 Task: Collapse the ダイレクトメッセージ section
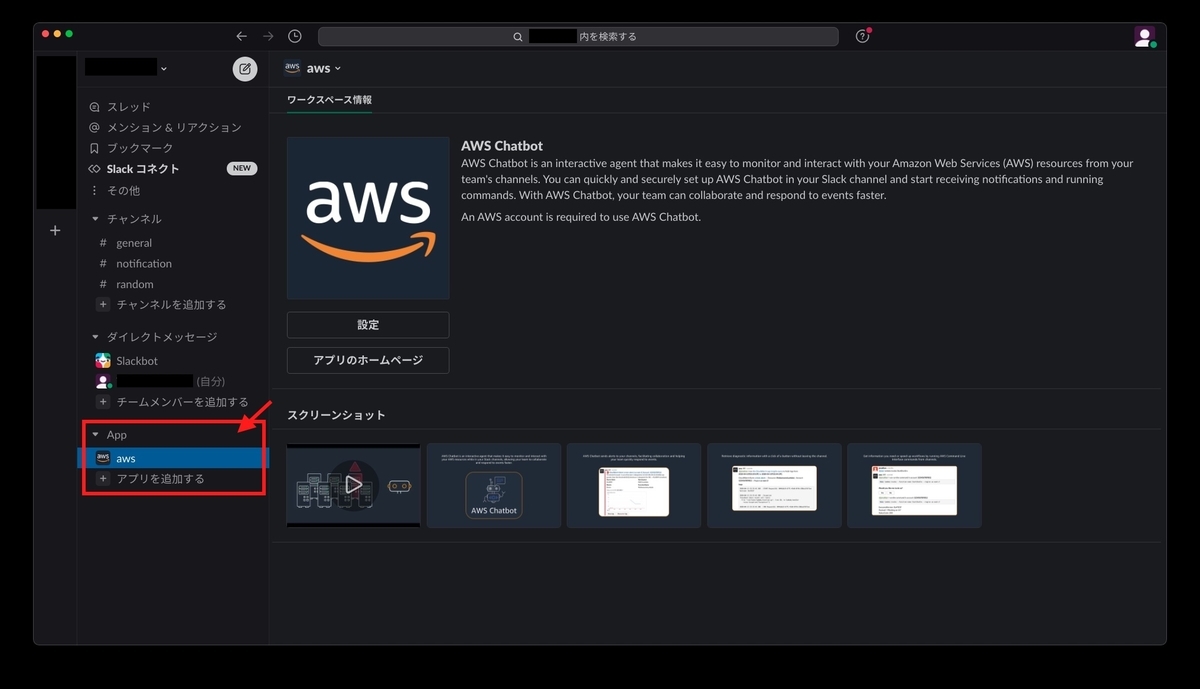tap(96, 337)
